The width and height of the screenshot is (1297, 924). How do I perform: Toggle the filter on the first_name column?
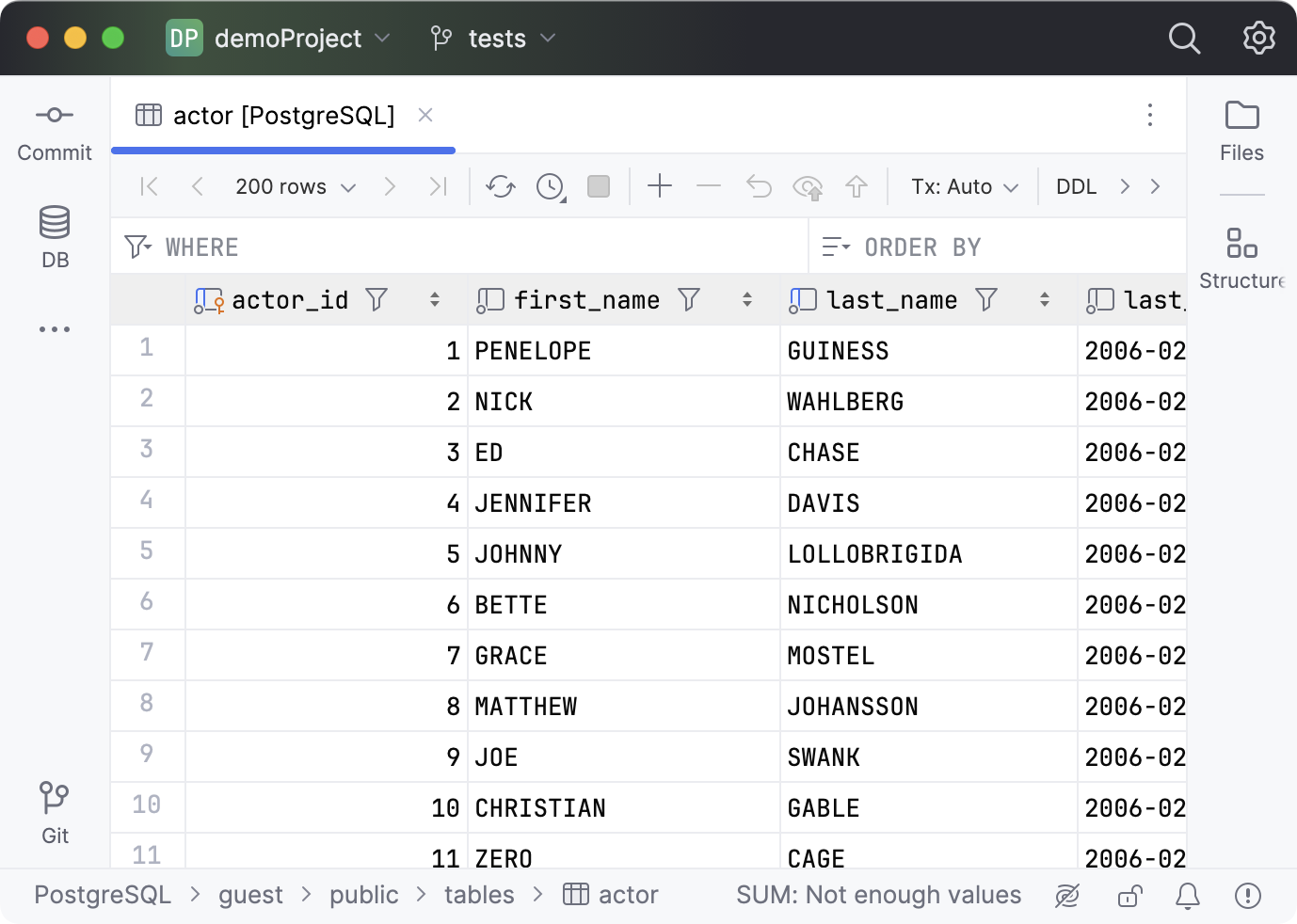point(689,299)
